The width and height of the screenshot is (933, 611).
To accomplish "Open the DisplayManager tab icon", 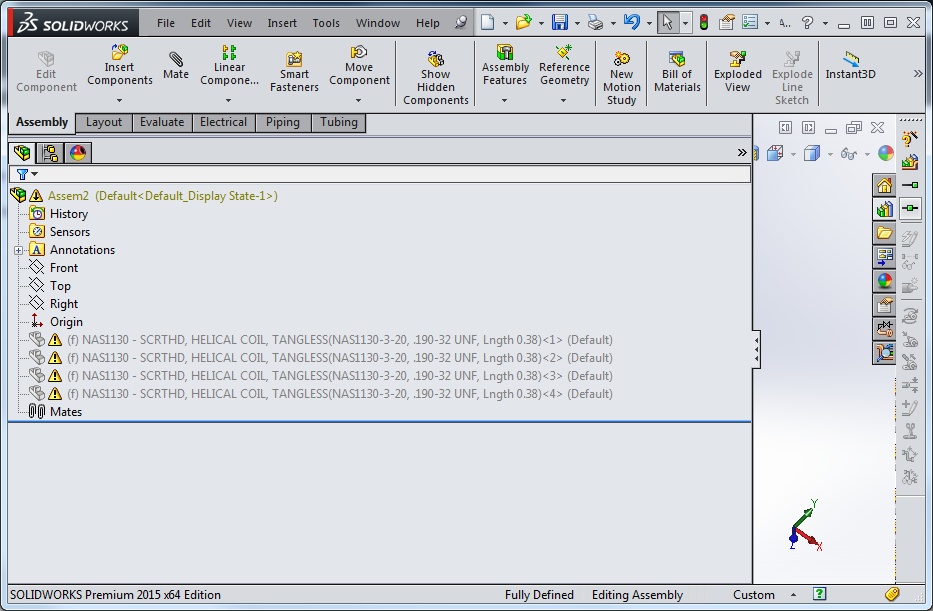I will coord(78,153).
